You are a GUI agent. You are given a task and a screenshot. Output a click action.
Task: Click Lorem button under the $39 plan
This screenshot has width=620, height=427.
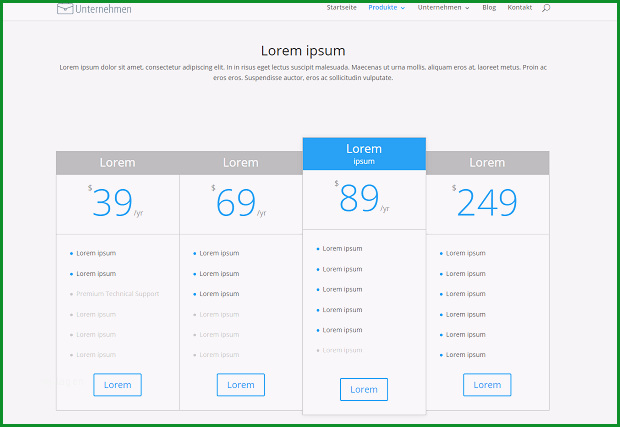[117, 385]
